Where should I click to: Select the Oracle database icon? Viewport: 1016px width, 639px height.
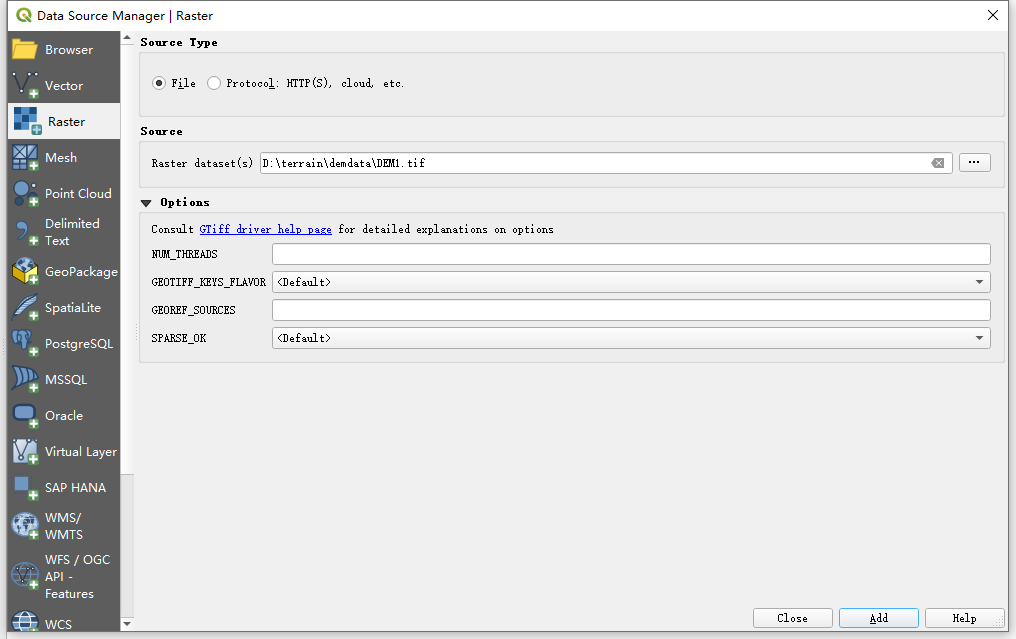[x=25, y=415]
